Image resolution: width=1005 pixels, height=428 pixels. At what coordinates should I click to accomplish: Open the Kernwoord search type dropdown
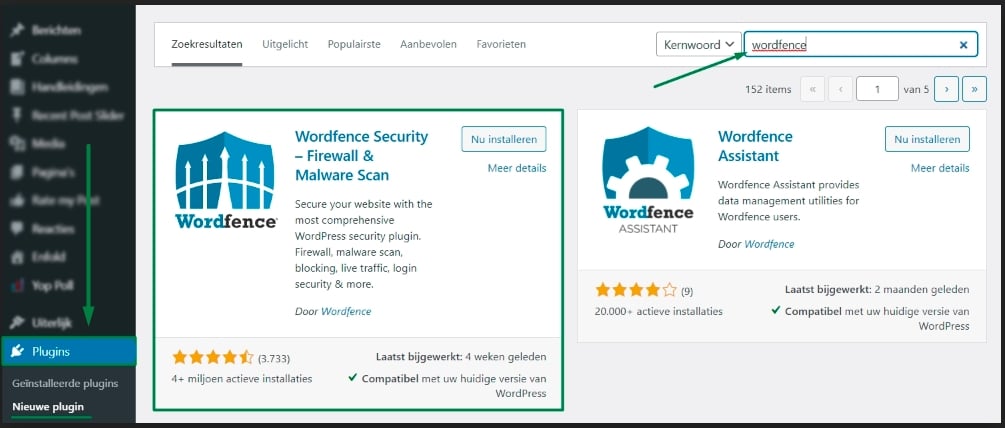tap(699, 44)
